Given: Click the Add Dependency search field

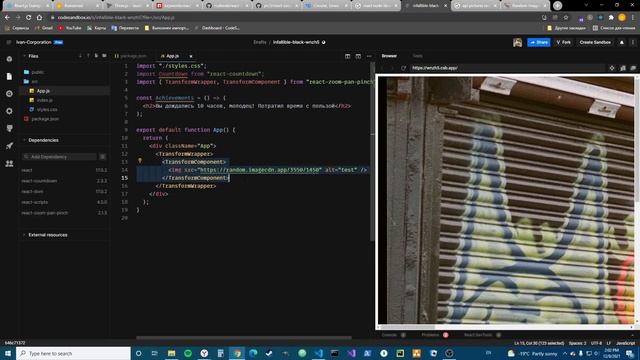Looking at the screenshot, I should point(60,157).
